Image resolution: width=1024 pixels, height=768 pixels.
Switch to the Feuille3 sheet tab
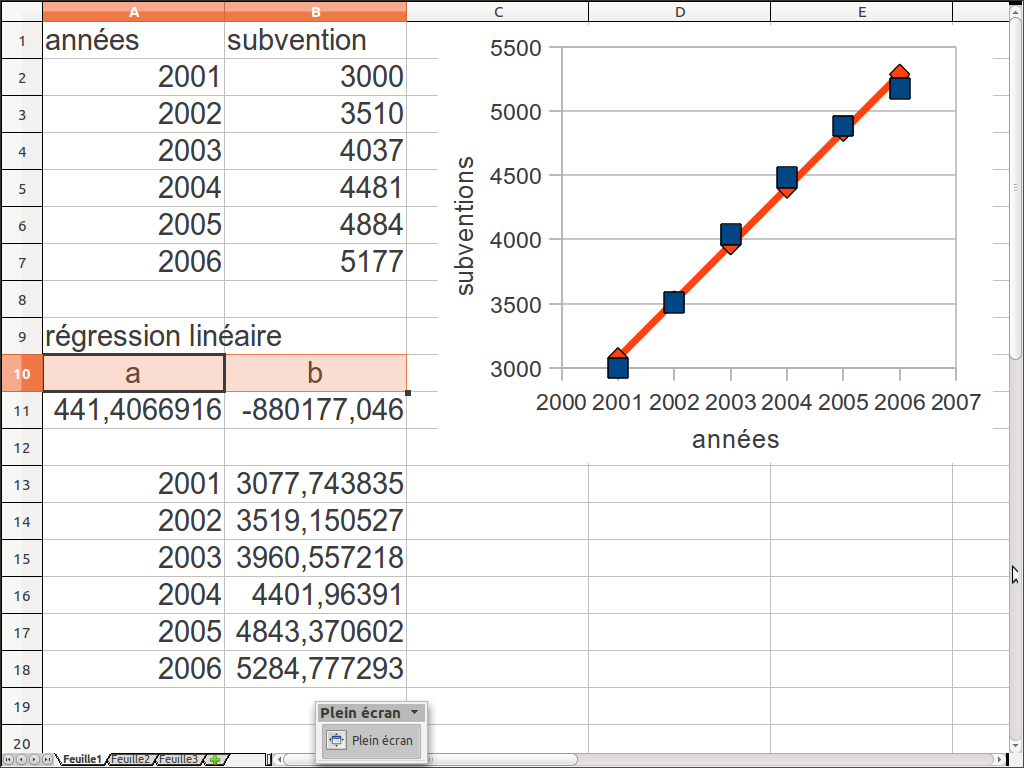tap(179, 760)
